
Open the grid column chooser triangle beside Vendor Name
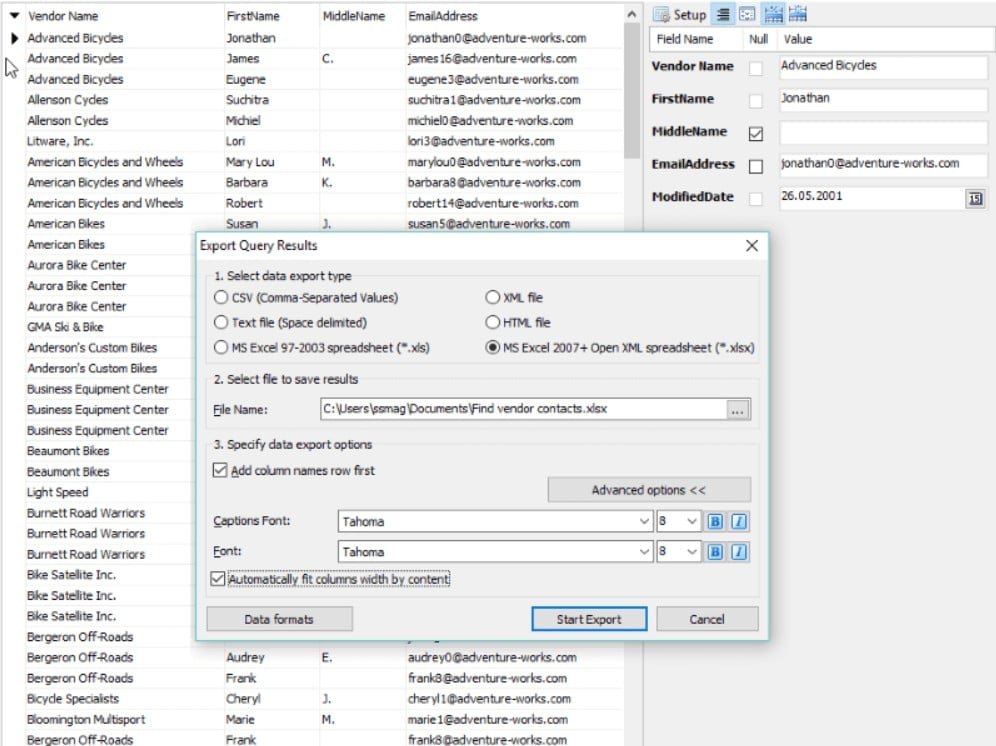point(14,15)
